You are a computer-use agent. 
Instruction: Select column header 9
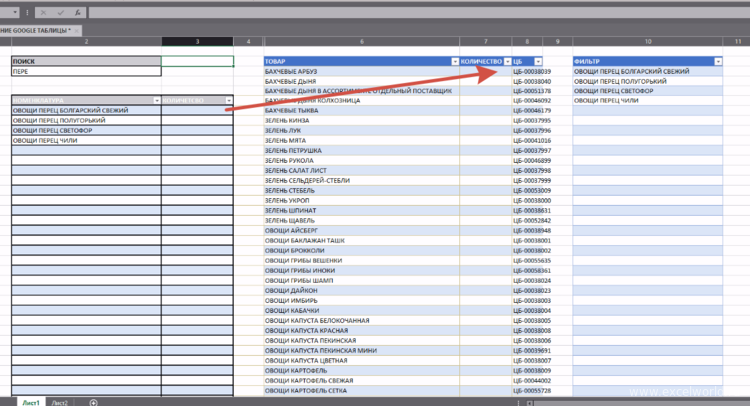(557, 42)
